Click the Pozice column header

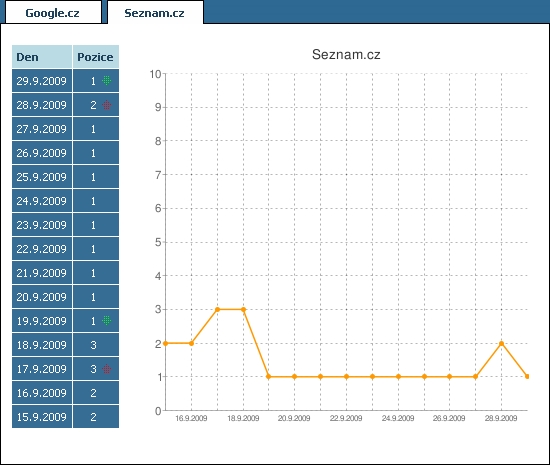click(96, 56)
